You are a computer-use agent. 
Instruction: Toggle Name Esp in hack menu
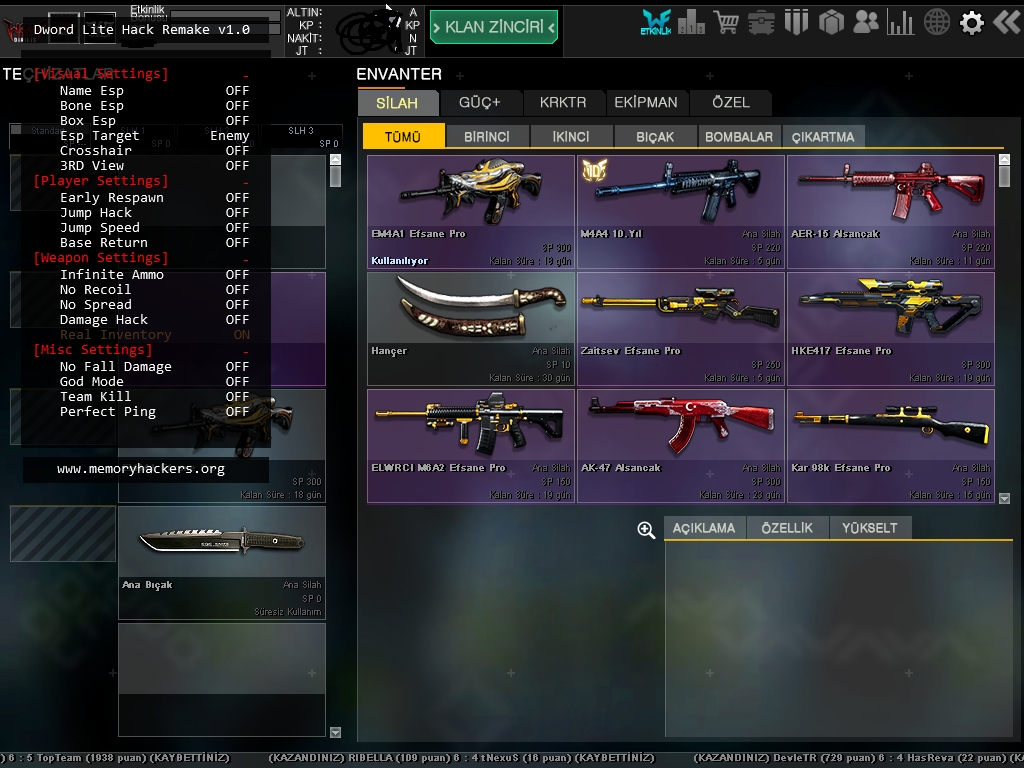coord(154,91)
